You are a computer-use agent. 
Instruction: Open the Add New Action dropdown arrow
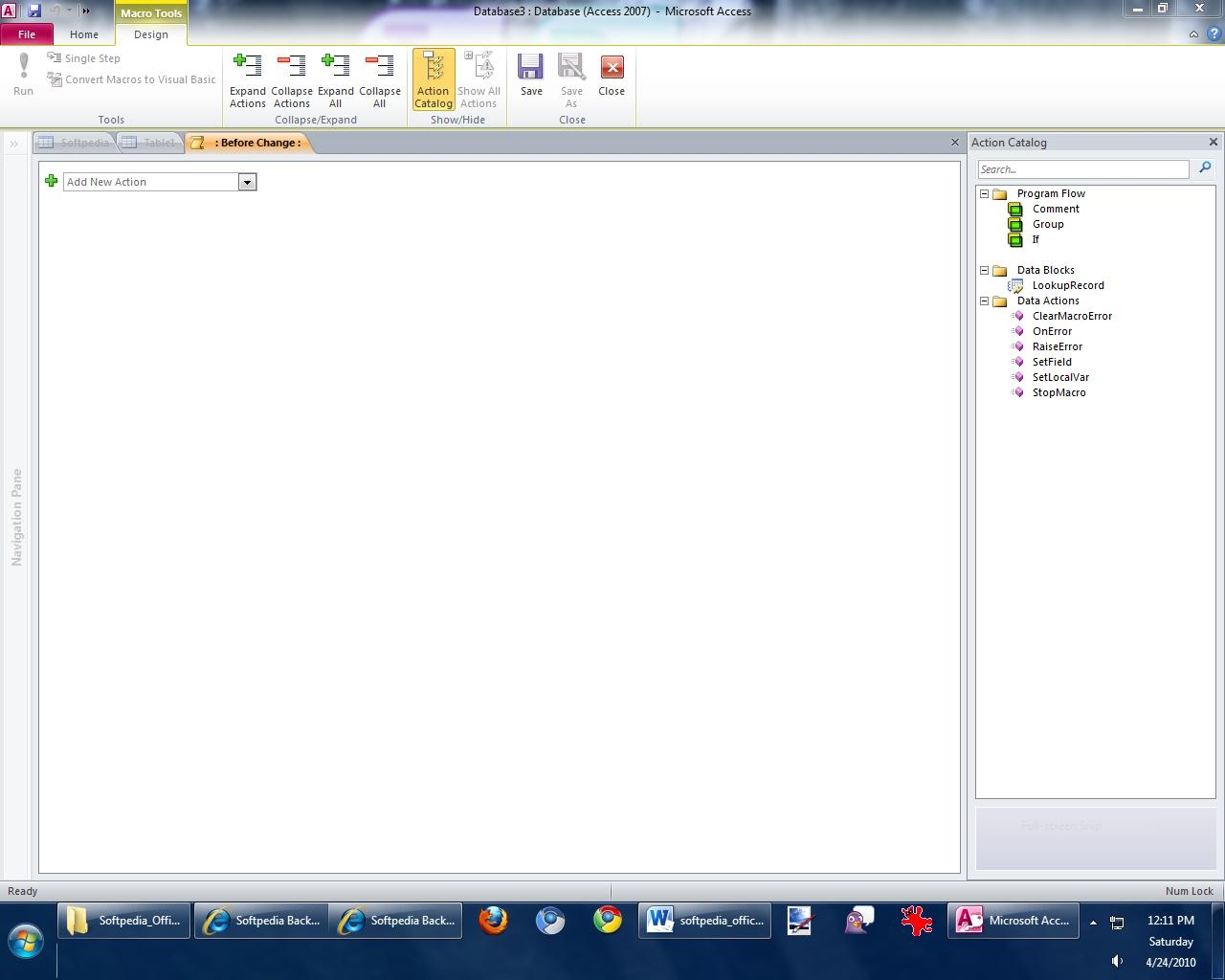[247, 182]
